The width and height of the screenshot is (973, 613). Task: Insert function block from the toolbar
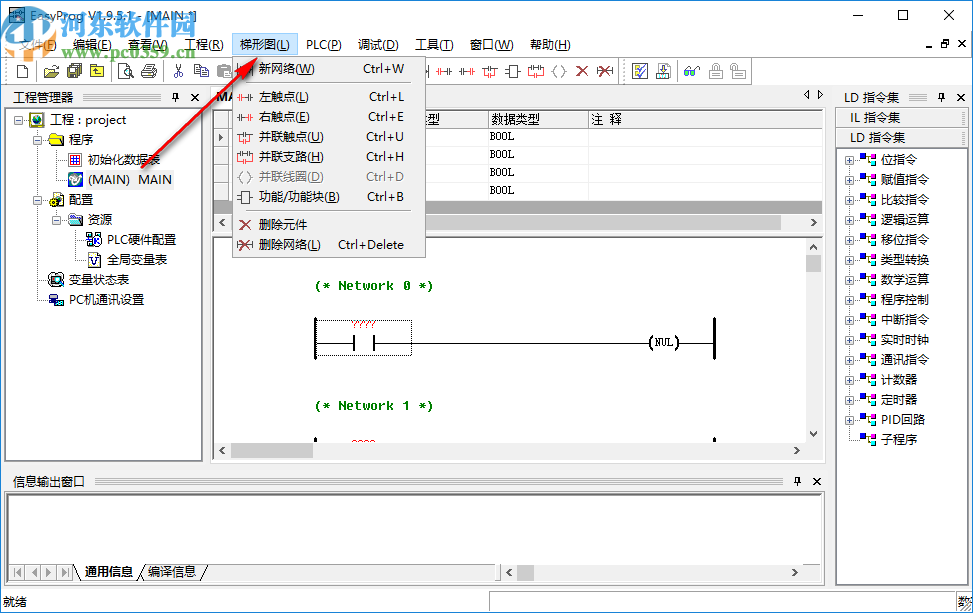pyautogui.click(x=513, y=71)
